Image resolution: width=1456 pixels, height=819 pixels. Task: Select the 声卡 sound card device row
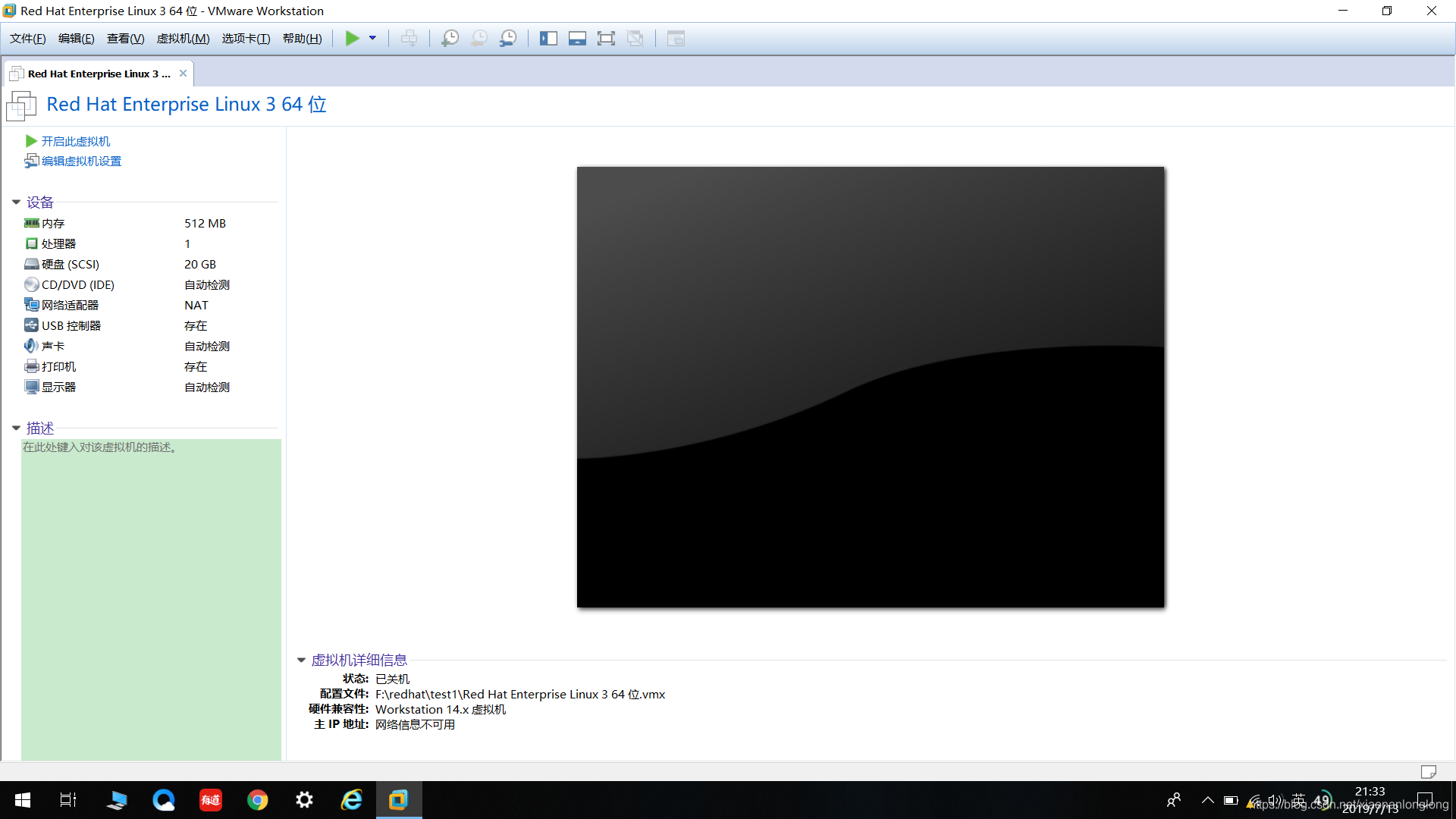tap(150, 346)
